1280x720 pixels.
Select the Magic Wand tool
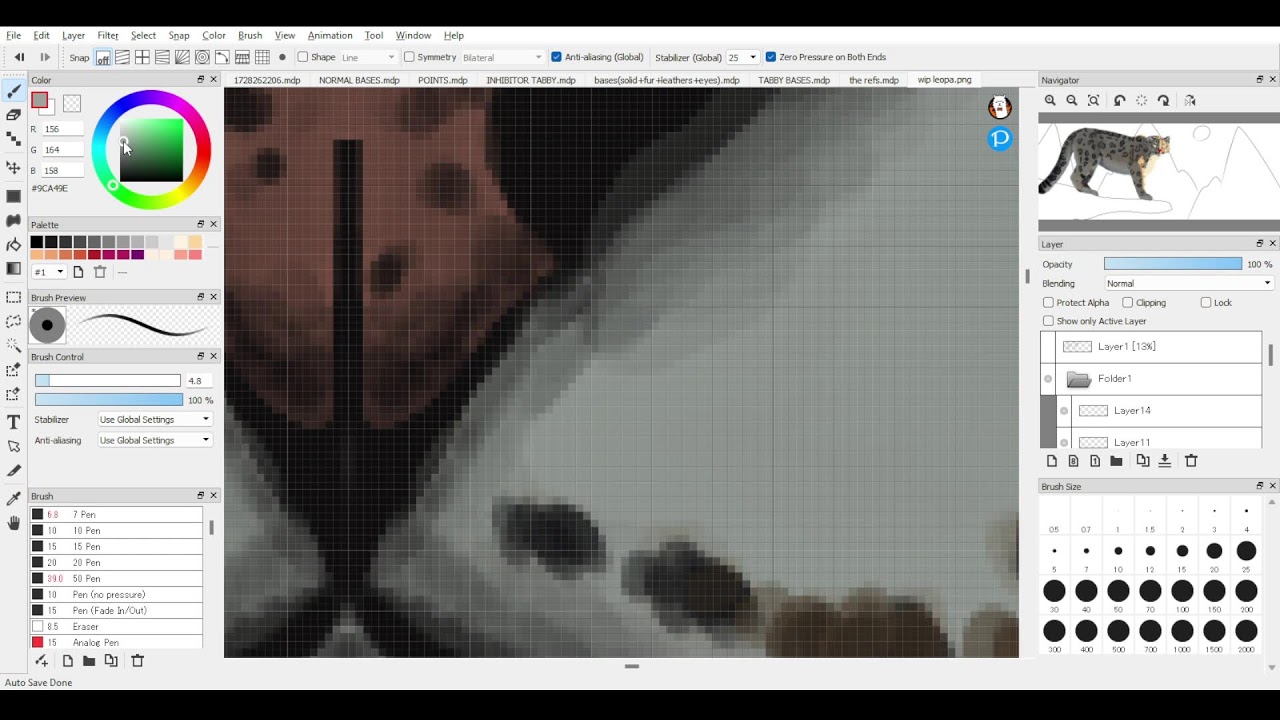(x=13, y=345)
